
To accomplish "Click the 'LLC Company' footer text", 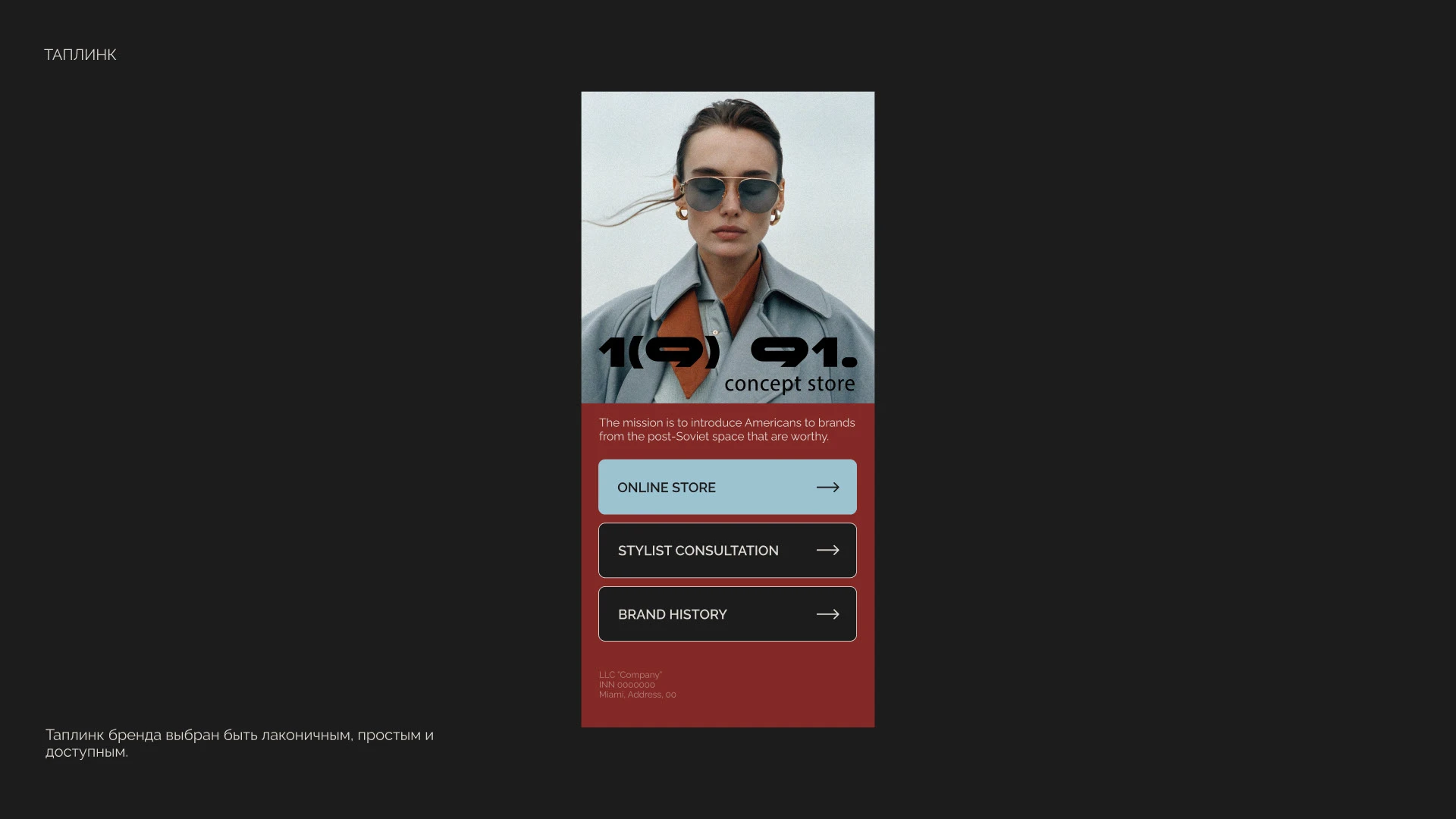I will pyautogui.click(x=629, y=674).
